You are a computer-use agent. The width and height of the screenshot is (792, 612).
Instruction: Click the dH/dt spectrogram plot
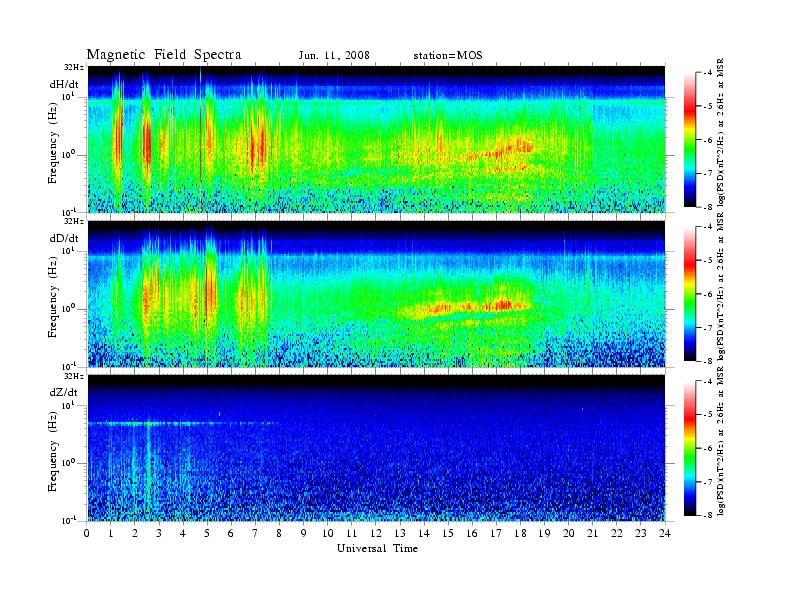click(376, 139)
